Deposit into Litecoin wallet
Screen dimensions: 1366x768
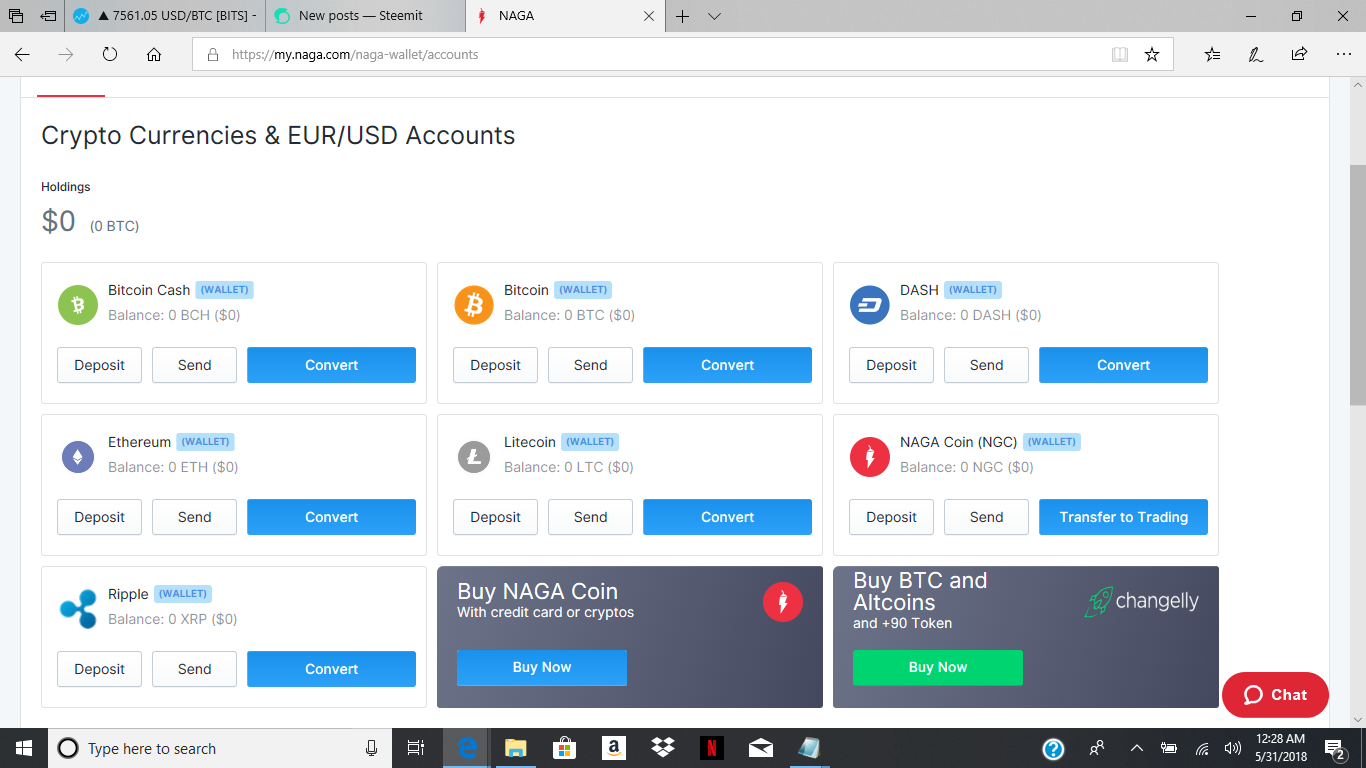(x=495, y=517)
